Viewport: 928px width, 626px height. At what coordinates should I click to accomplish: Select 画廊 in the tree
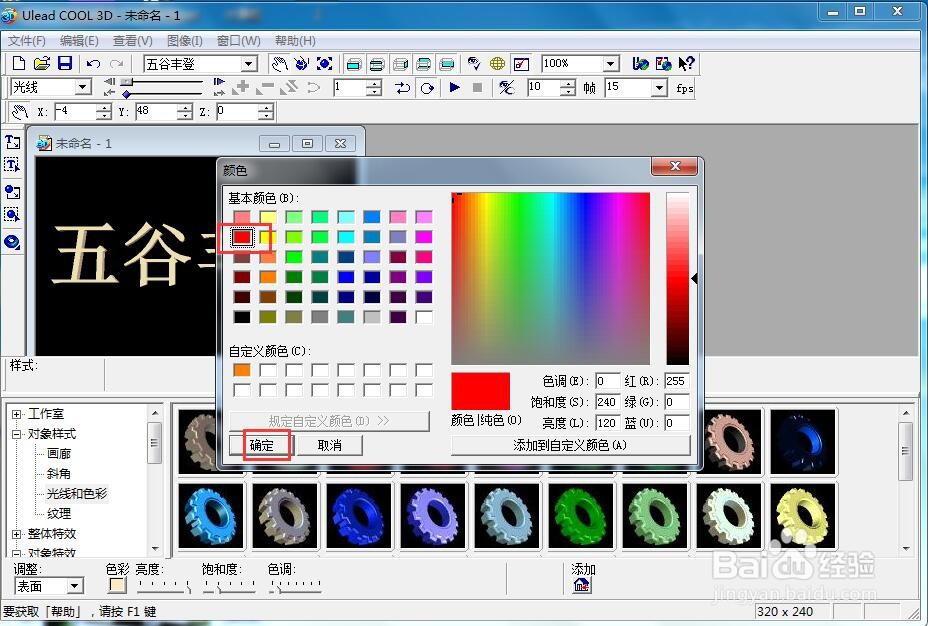tap(59, 454)
